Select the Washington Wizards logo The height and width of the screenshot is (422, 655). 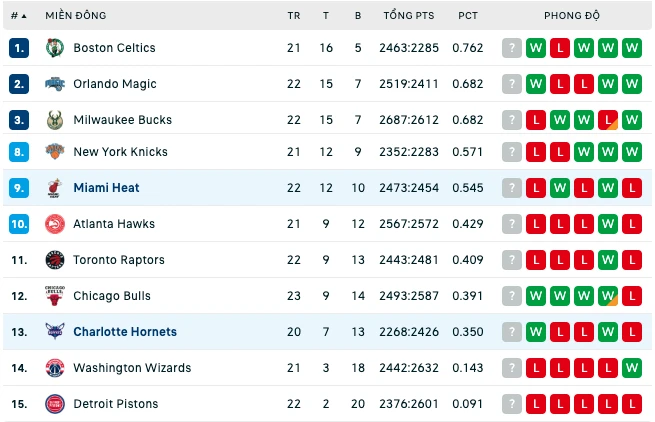point(55,368)
